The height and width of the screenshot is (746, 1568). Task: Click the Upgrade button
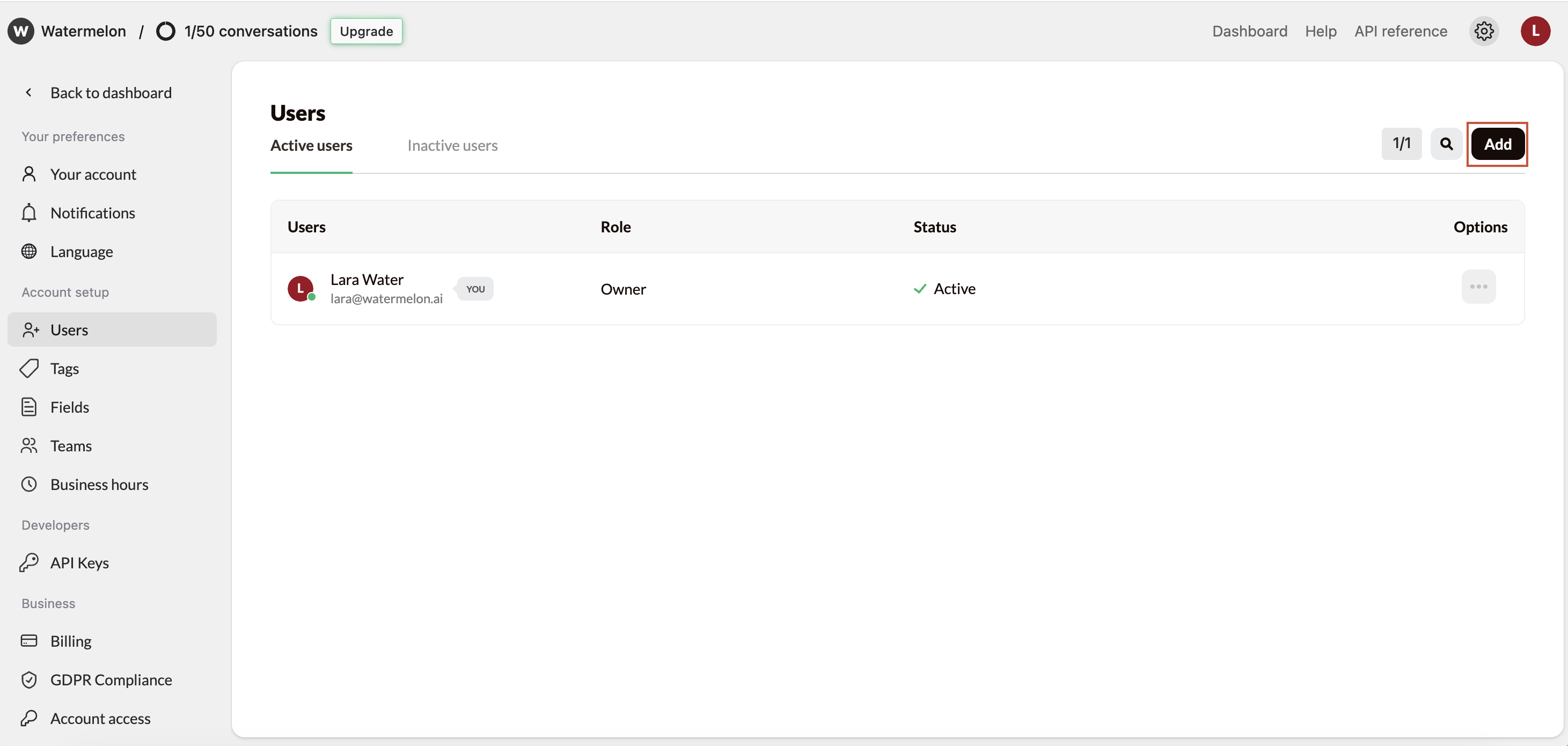tap(366, 31)
